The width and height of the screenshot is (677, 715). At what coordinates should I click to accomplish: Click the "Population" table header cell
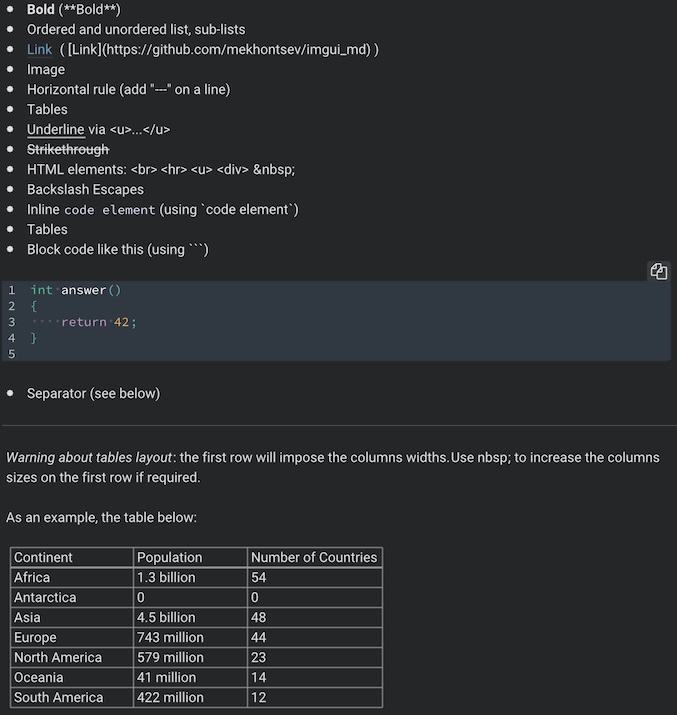[x=170, y=557]
